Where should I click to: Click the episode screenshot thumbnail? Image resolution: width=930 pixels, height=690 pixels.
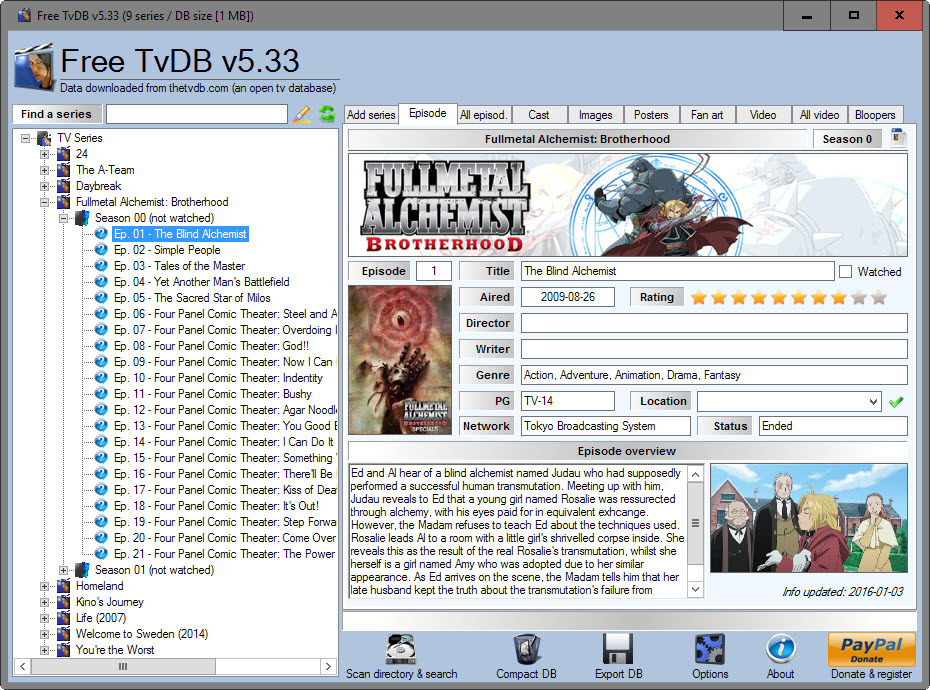click(x=808, y=518)
